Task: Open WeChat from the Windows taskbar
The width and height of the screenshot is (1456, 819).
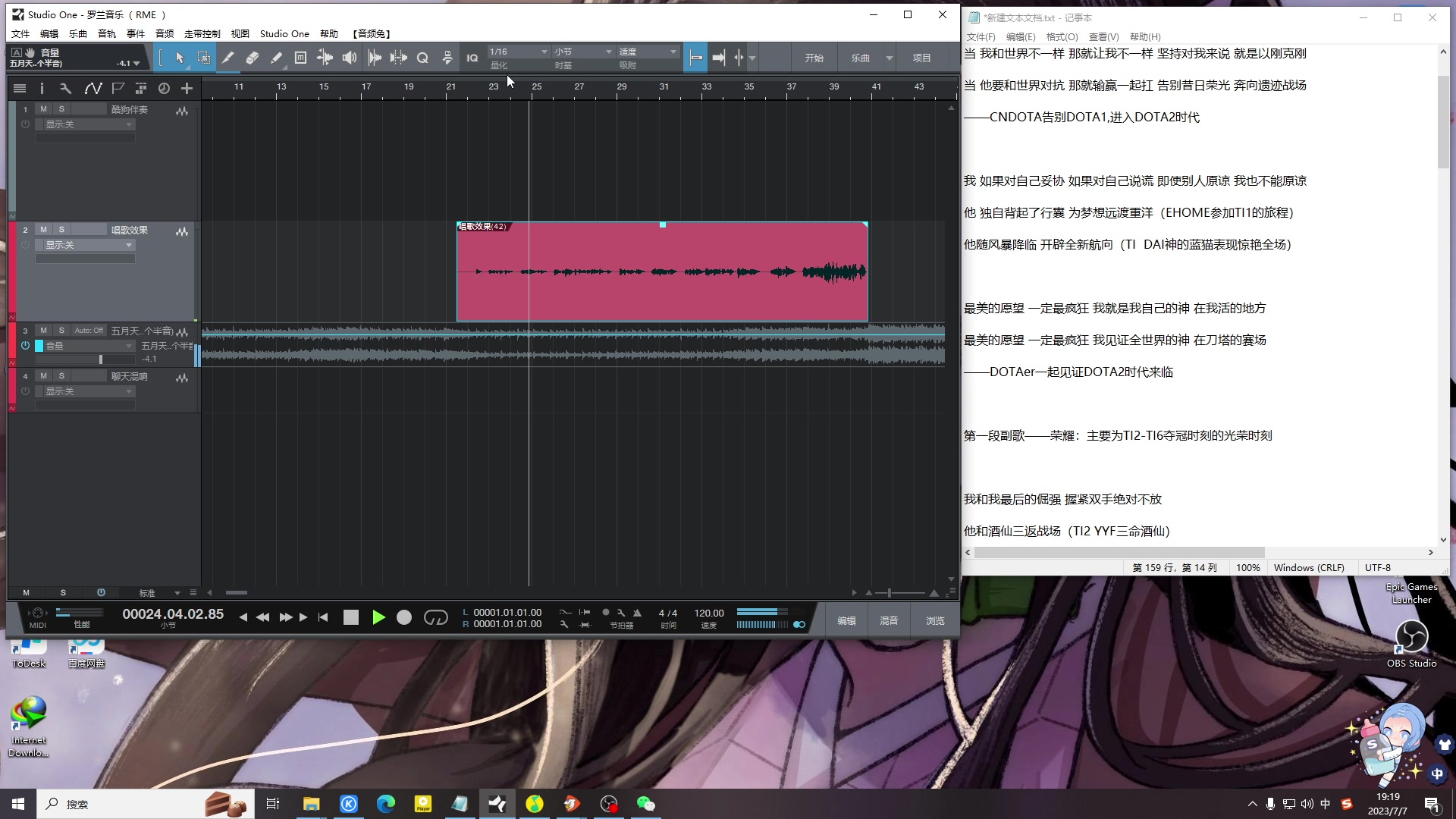Action: click(x=645, y=804)
